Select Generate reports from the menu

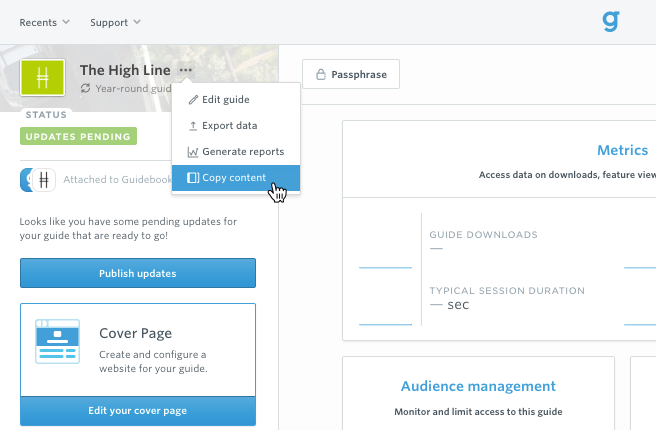point(236,151)
